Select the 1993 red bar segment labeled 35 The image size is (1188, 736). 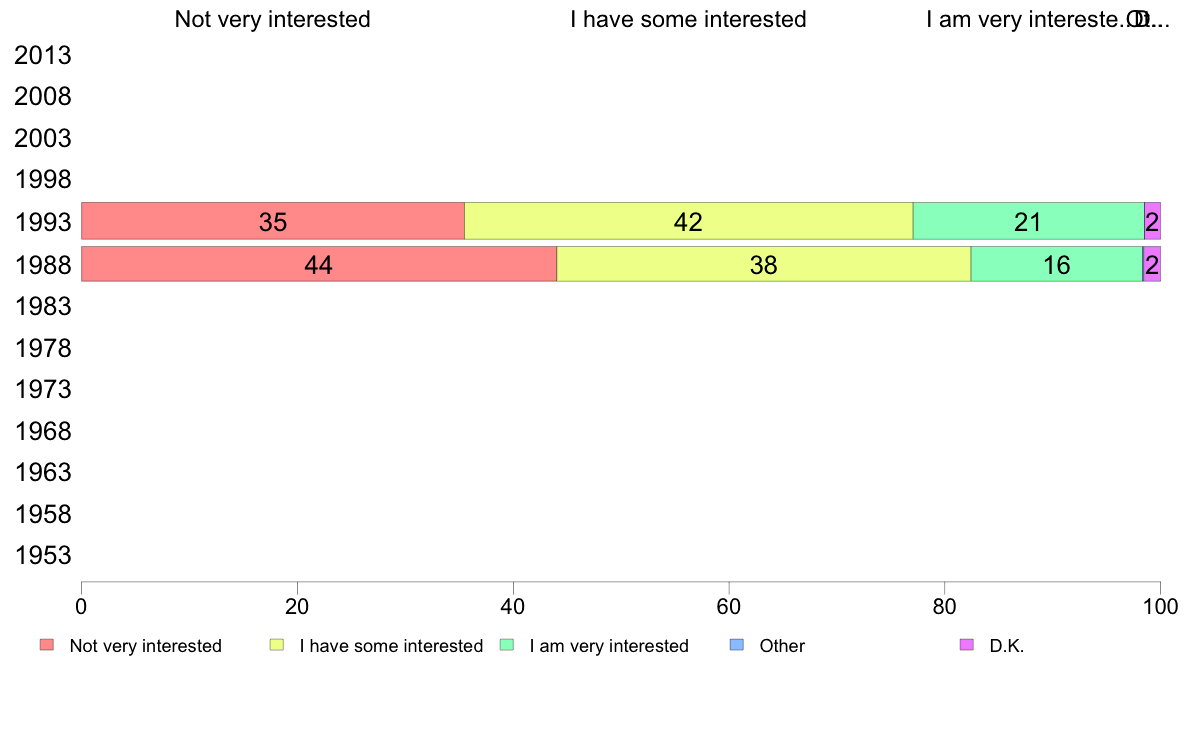click(x=273, y=221)
